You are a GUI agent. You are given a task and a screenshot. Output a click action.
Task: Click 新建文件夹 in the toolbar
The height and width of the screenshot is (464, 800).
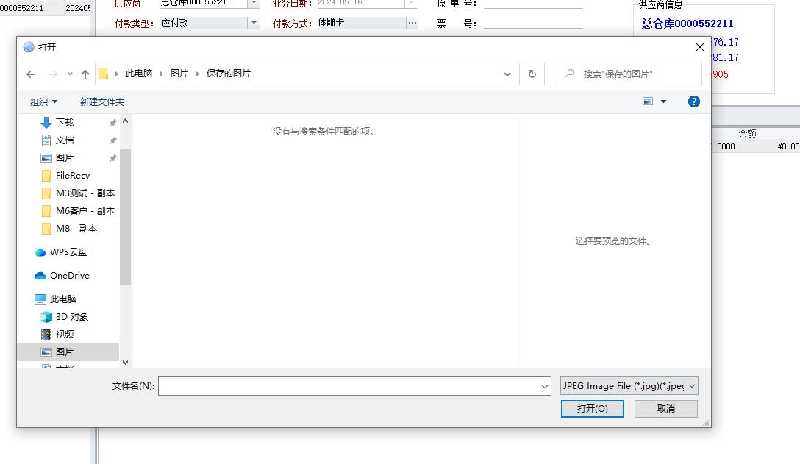(102, 102)
